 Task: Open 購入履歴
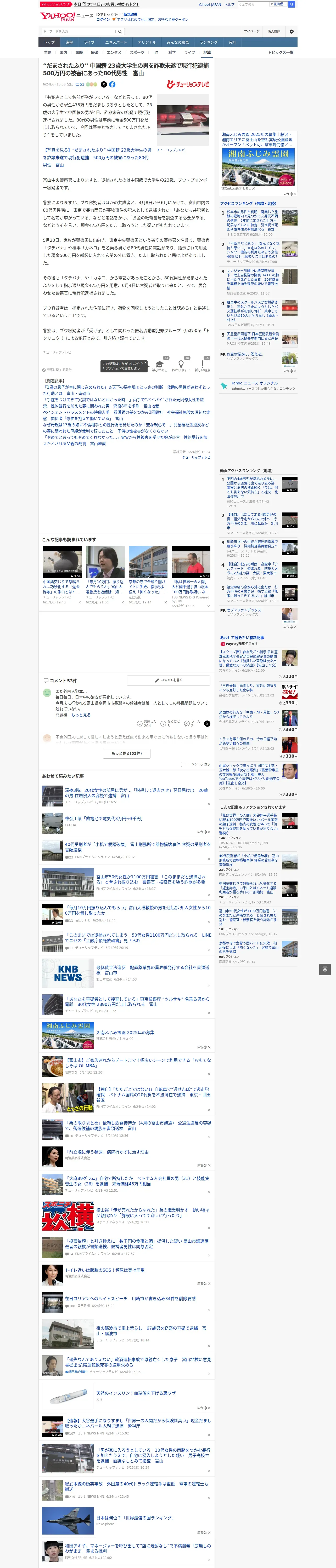coord(274,32)
